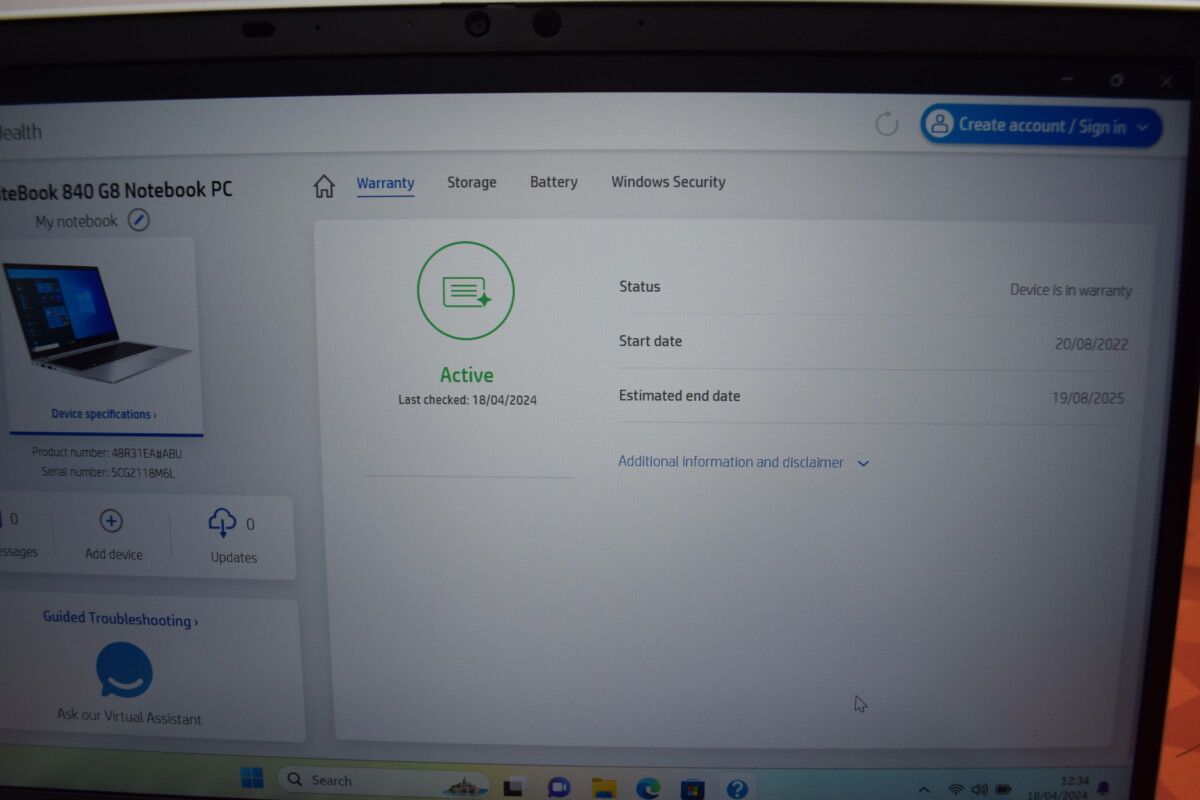Edit notebook name with the pencil icon
Image resolution: width=1200 pixels, height=800 pixels.
tap(139, 220)
